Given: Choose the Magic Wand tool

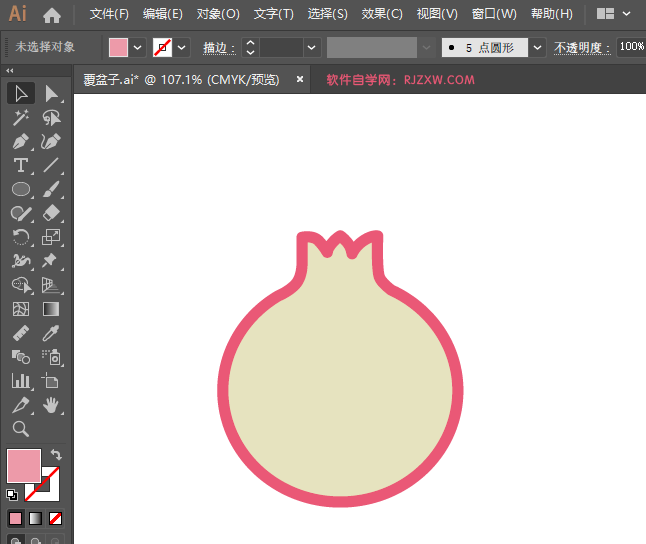Looking at the screenshot, I should click(x=20, y=117).
